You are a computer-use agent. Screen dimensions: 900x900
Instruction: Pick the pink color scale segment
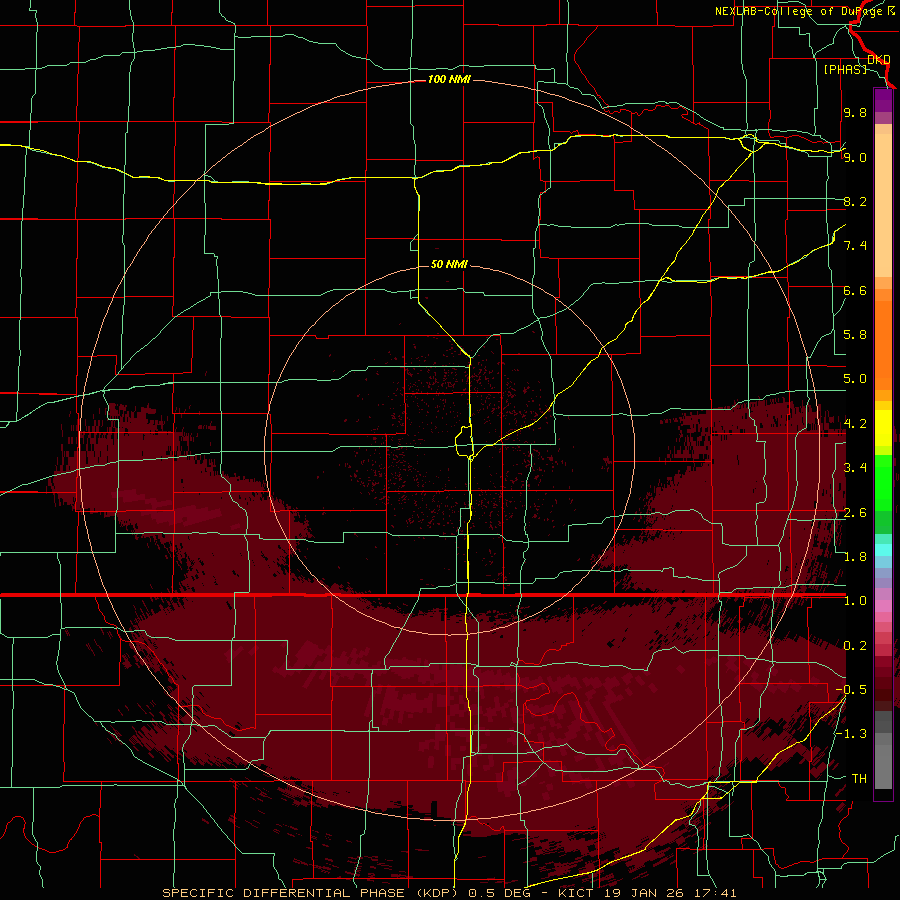pyautogui.click(x=883, y=606)
